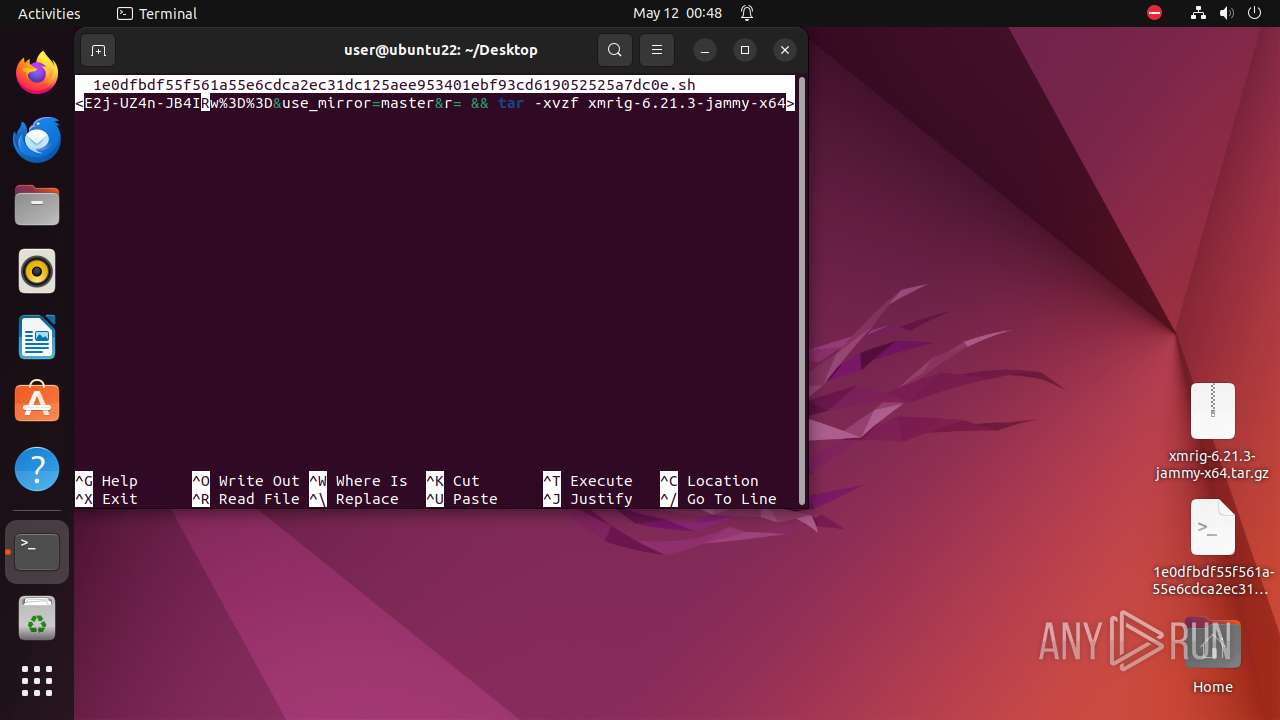The height and width of the screenshot is (720, 1280).
Task: Open Rhythmbox music player
Action: (37, 272)
